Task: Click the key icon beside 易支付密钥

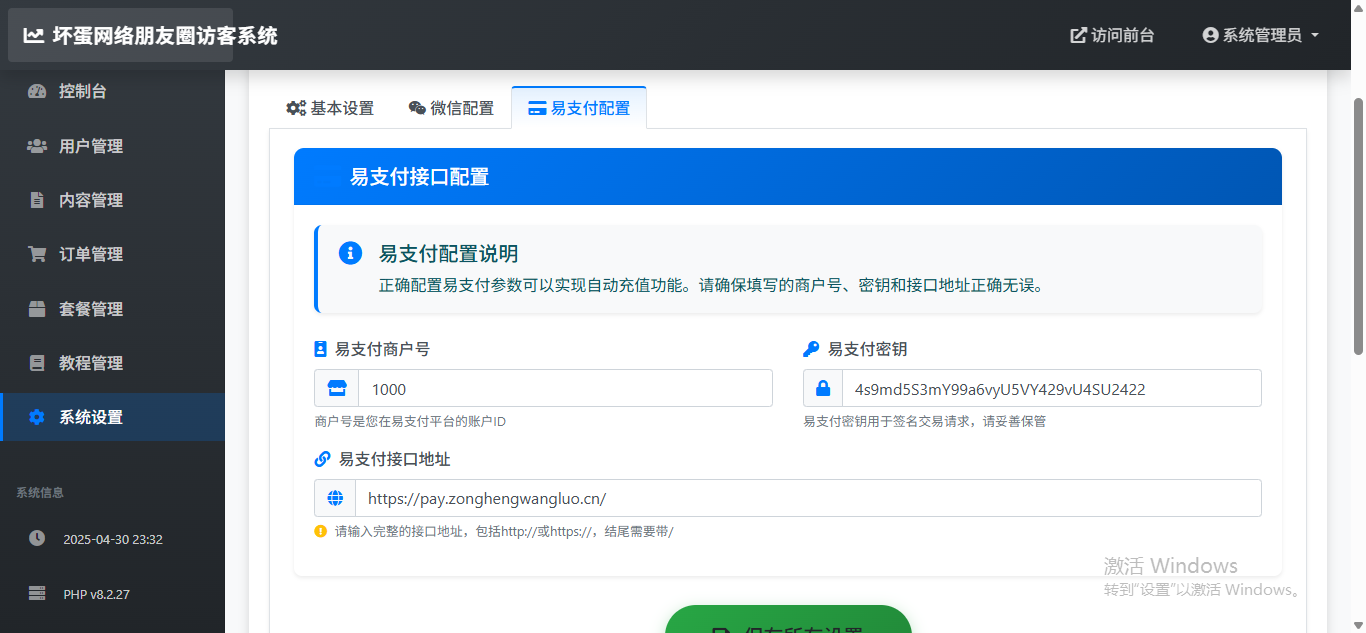Action: (x=811, y=349)
